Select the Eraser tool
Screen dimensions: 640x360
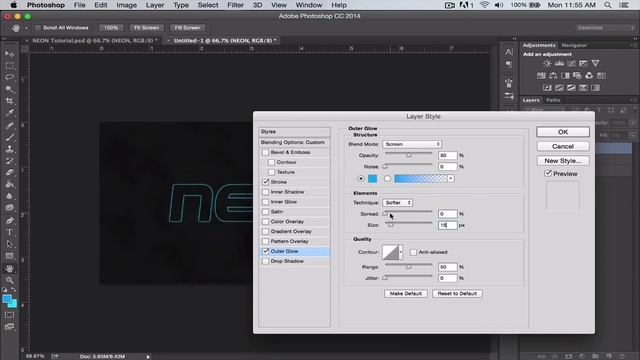pos(9,172)
